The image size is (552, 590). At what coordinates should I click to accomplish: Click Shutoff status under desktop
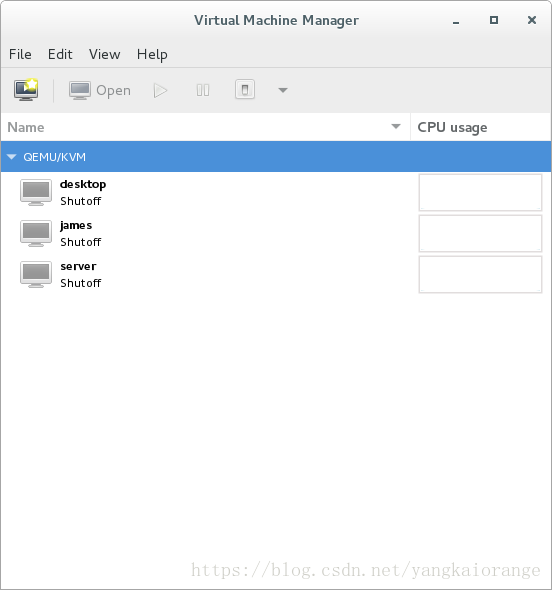pos(81,201)
